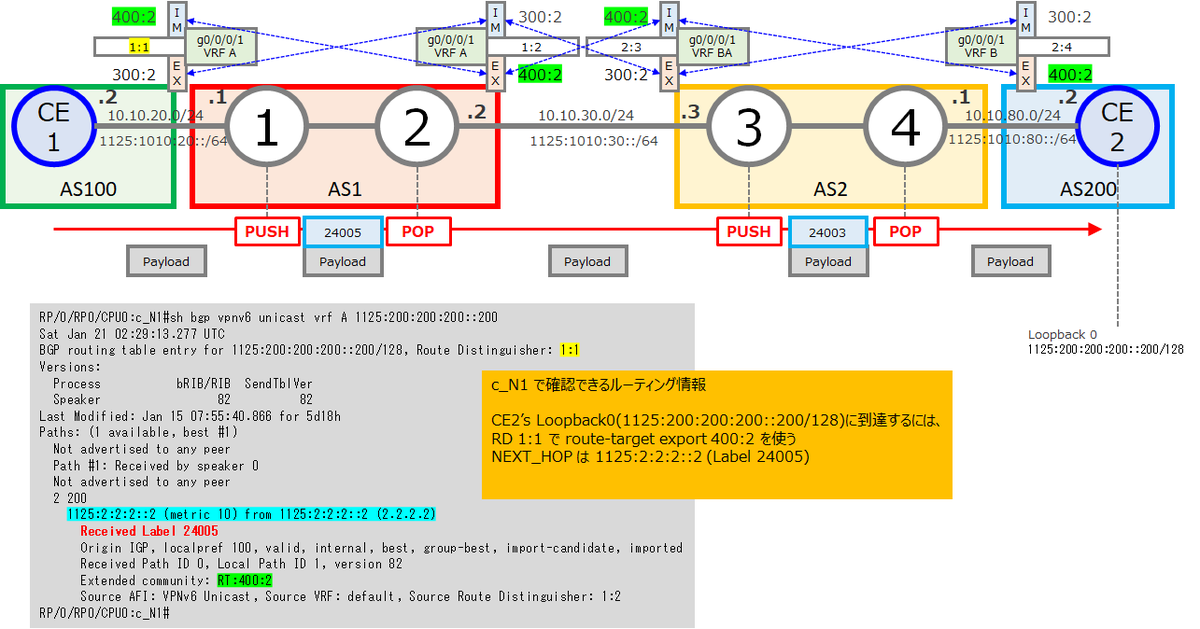Click the PUSH button near router 1
This screenshot has height=629, width=1200.
click(267, 231)
